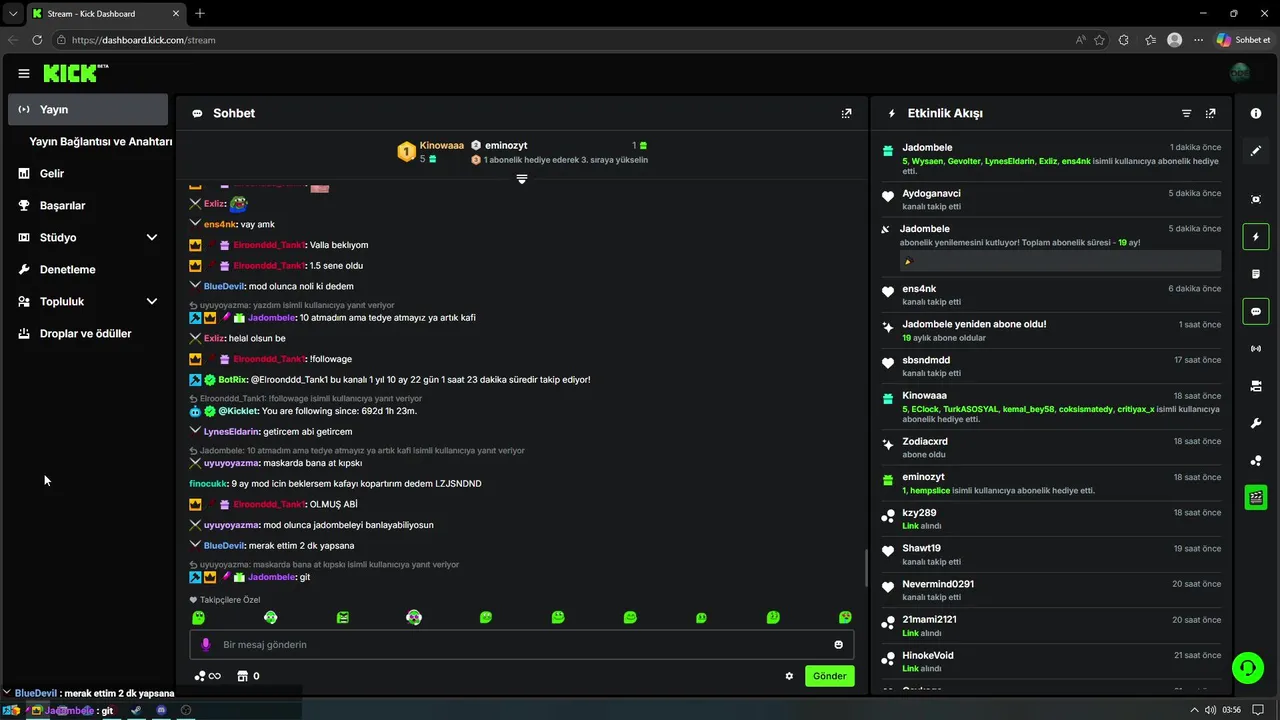Open Yayın Bağlantısı ve Anahtarı page
1280x720 pixels.
pos(101,142)
